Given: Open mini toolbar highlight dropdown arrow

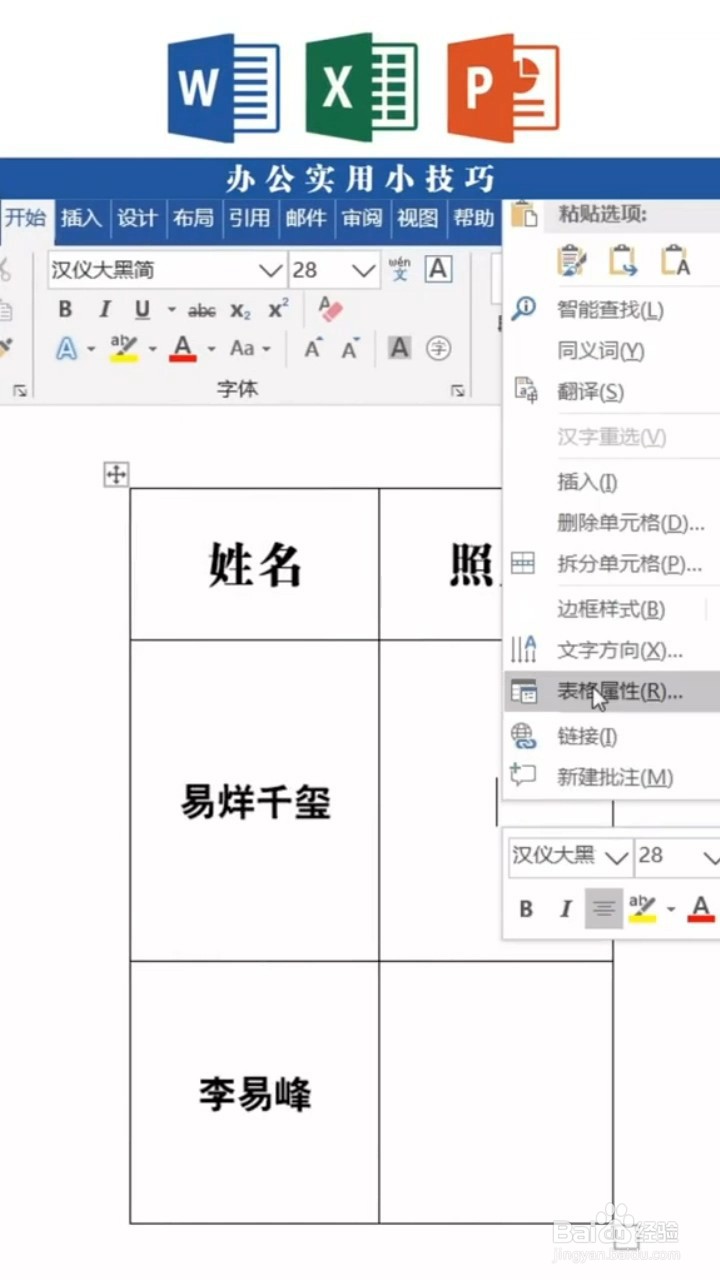Looking at the screenshot, I should (671, 910).
